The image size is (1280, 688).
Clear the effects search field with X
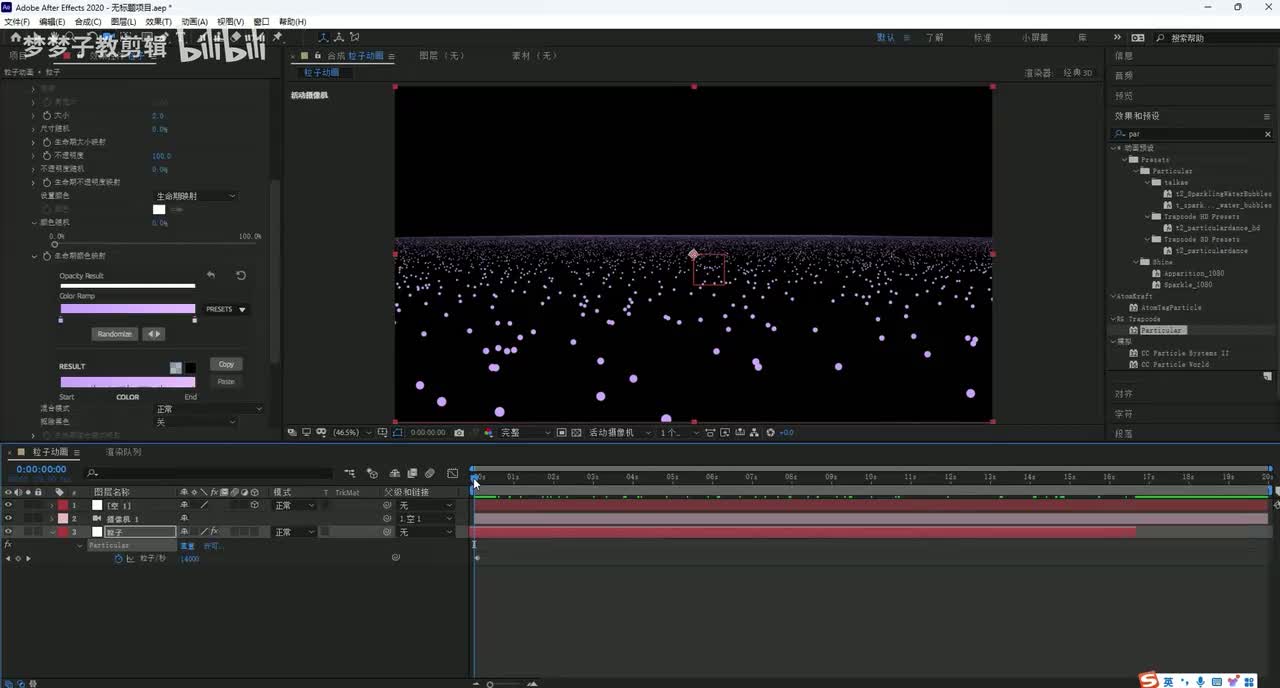(x=1268, y=134)
